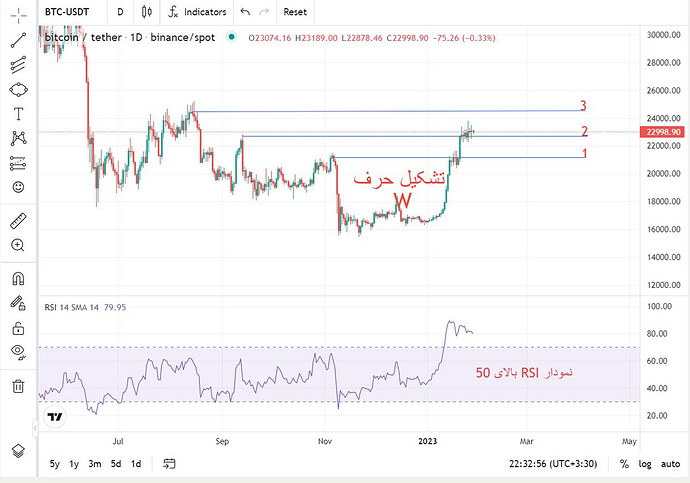Screen dimensions: 690x483
Task: Select the trend line drawing tool
Action: tap(18, 40)
